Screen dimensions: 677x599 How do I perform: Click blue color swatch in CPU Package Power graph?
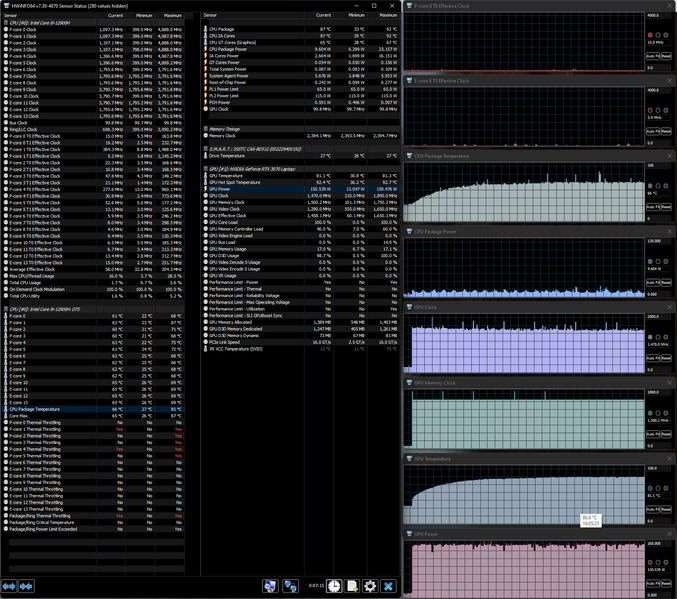[x=650, y=262]
